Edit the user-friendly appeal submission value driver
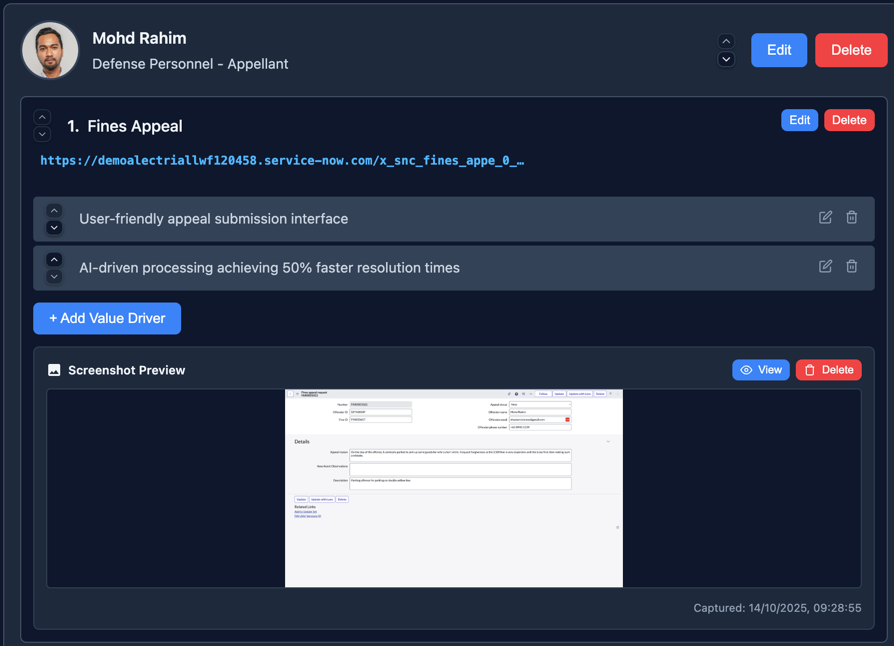 pos(825,217)
